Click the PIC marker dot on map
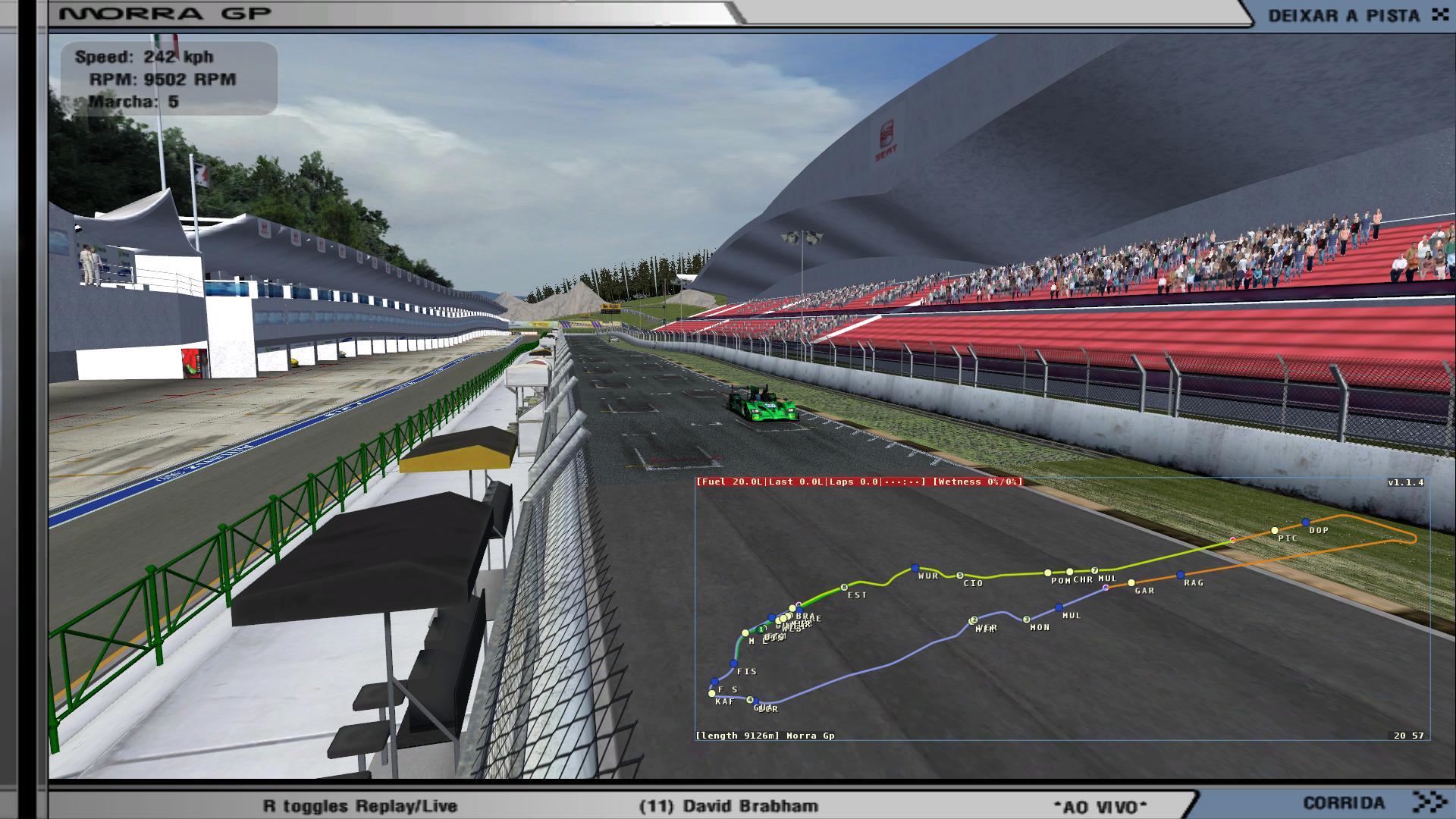This screenshot has height=819, width=1456. click(x=1275, y=531)
